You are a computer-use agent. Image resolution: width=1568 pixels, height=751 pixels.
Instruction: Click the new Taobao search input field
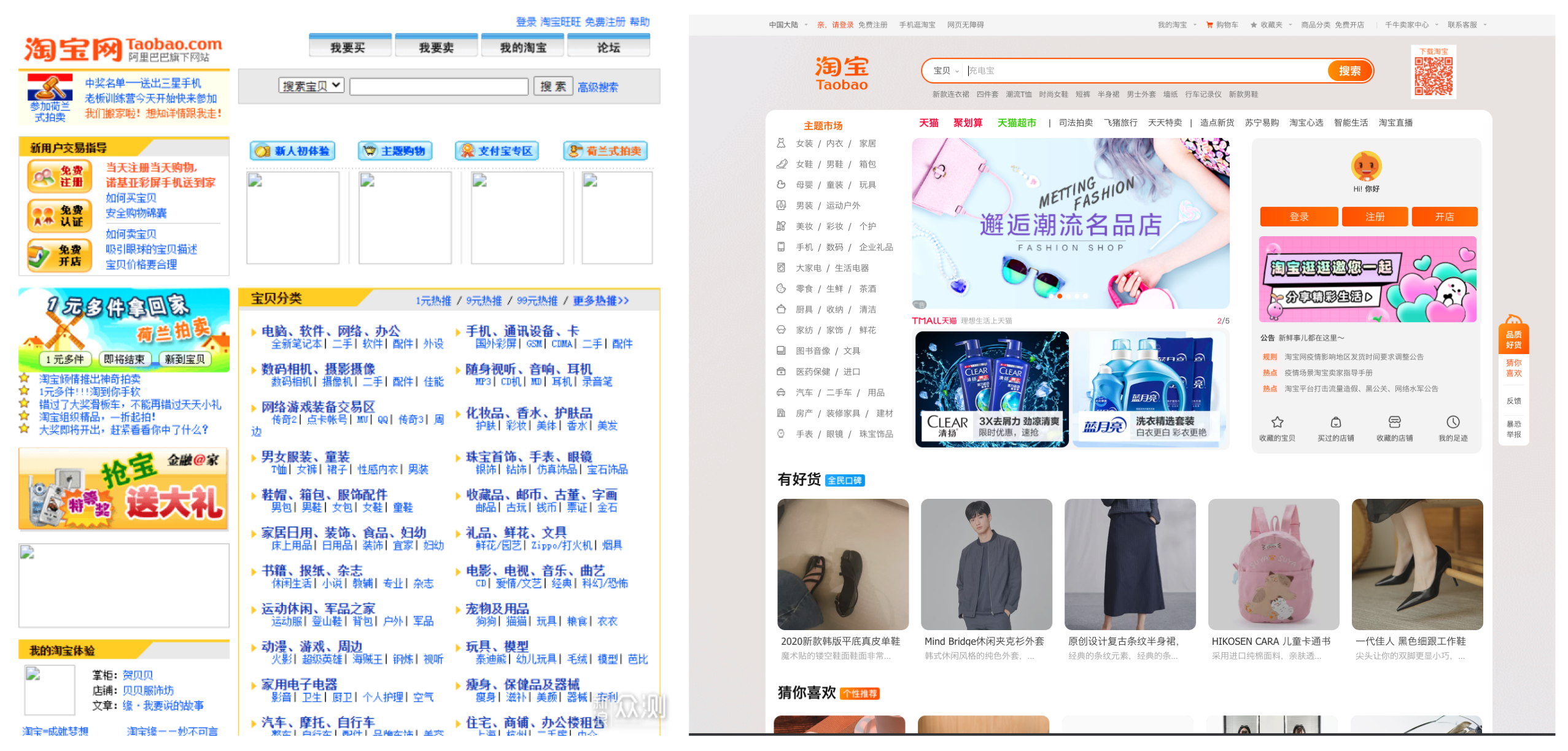[x=1145, y=71]
